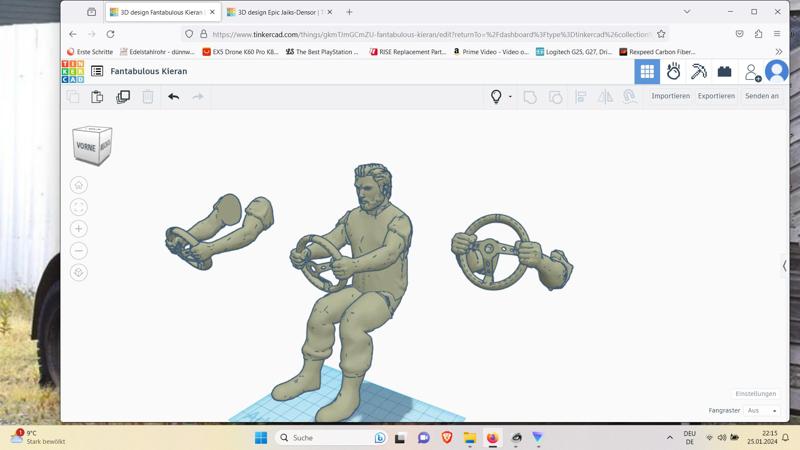Click the VORNE view cube
Viewport: 800px width, 450px height.
86,147
